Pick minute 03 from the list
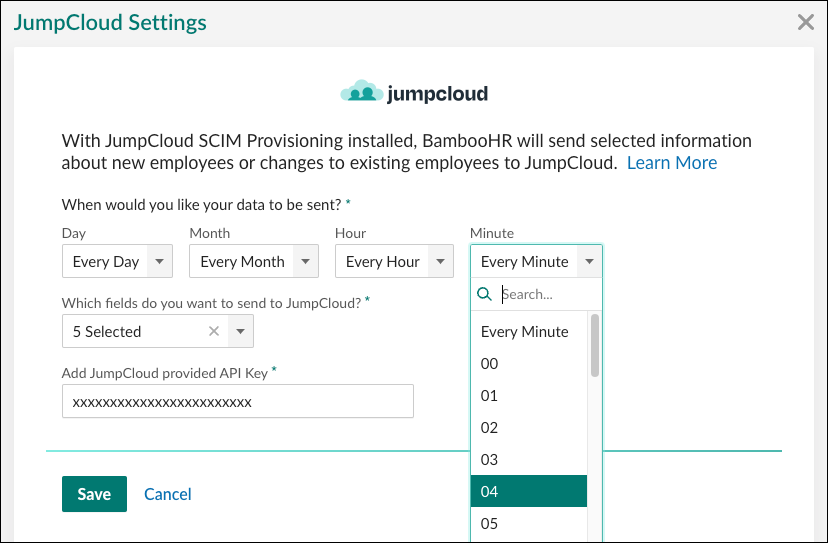 click(490, 460)
